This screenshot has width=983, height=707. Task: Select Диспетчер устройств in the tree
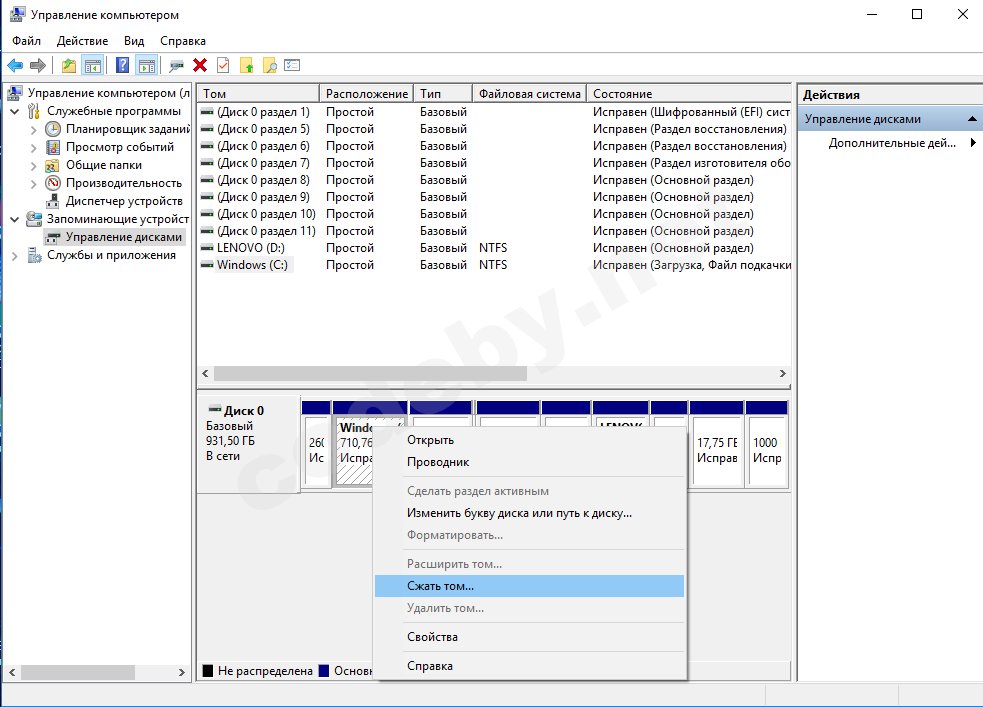click(x=123, y=201)
